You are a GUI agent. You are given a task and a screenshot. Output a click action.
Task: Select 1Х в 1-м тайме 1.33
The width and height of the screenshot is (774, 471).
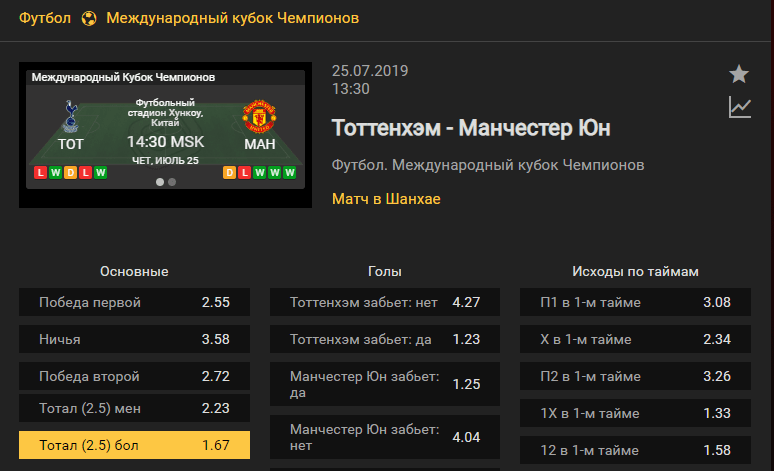(635, 413)
